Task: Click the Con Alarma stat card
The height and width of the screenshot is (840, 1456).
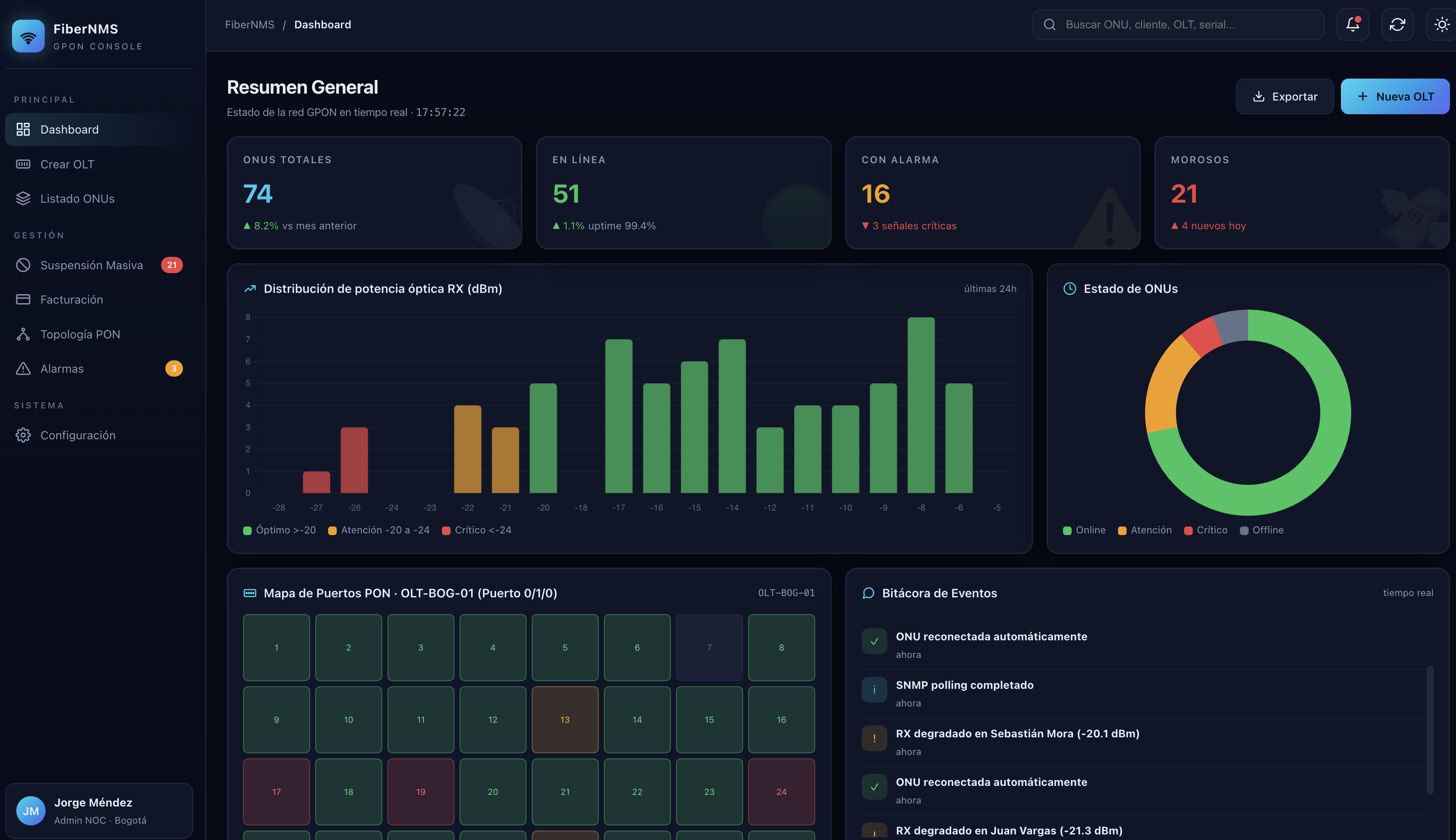Action: [x=993, y=193]
